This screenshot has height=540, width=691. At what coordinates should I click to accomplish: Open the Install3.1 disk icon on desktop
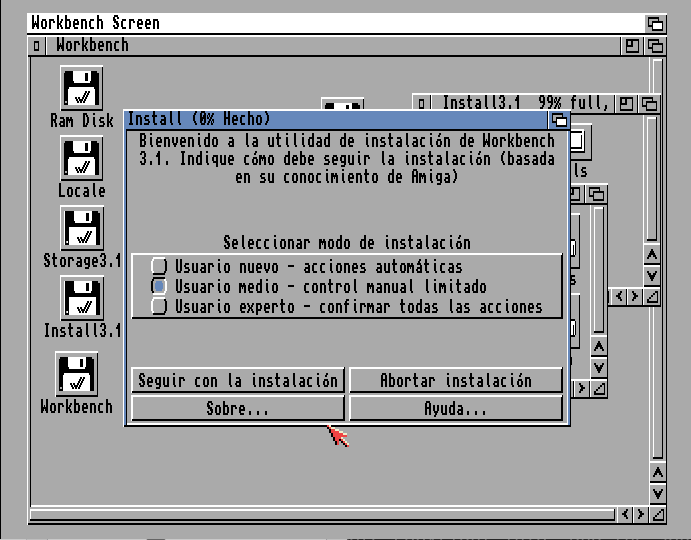(81, 298)
